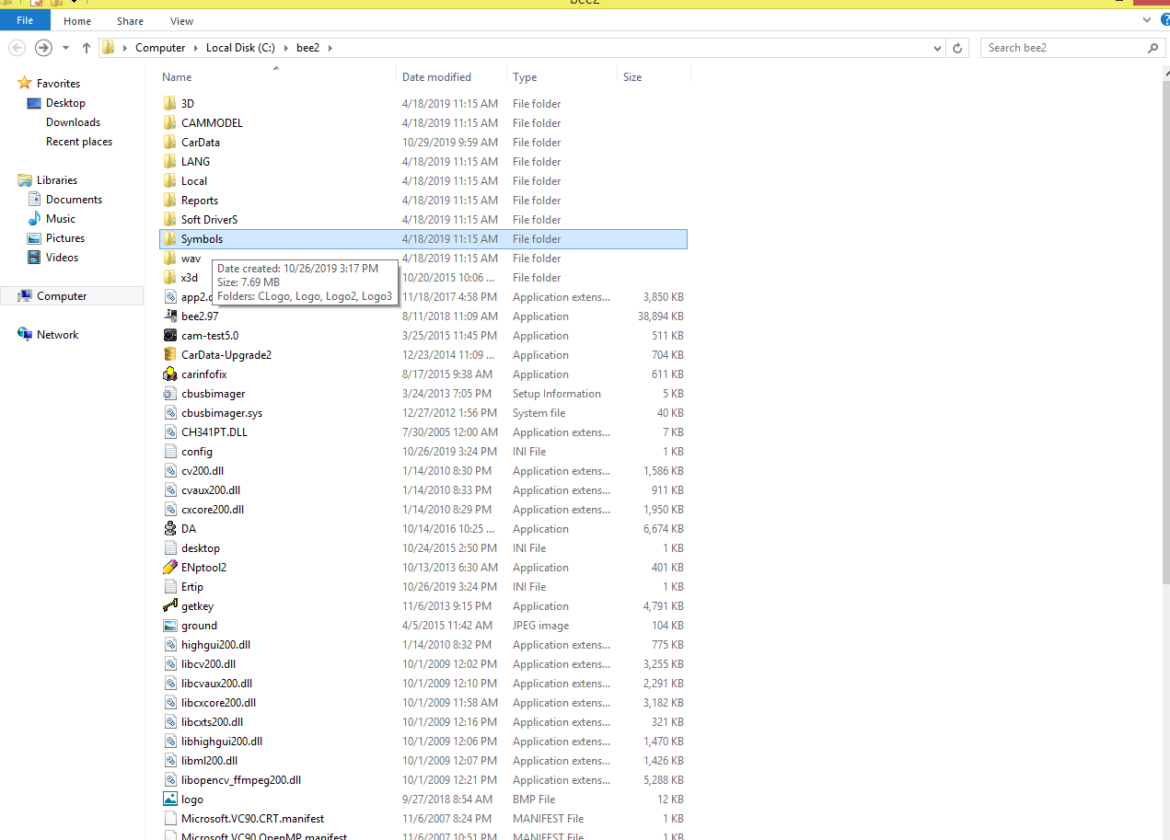Switch to the View ribbon tab
This screenshot has width=1170, height=840.
[181, 21]
